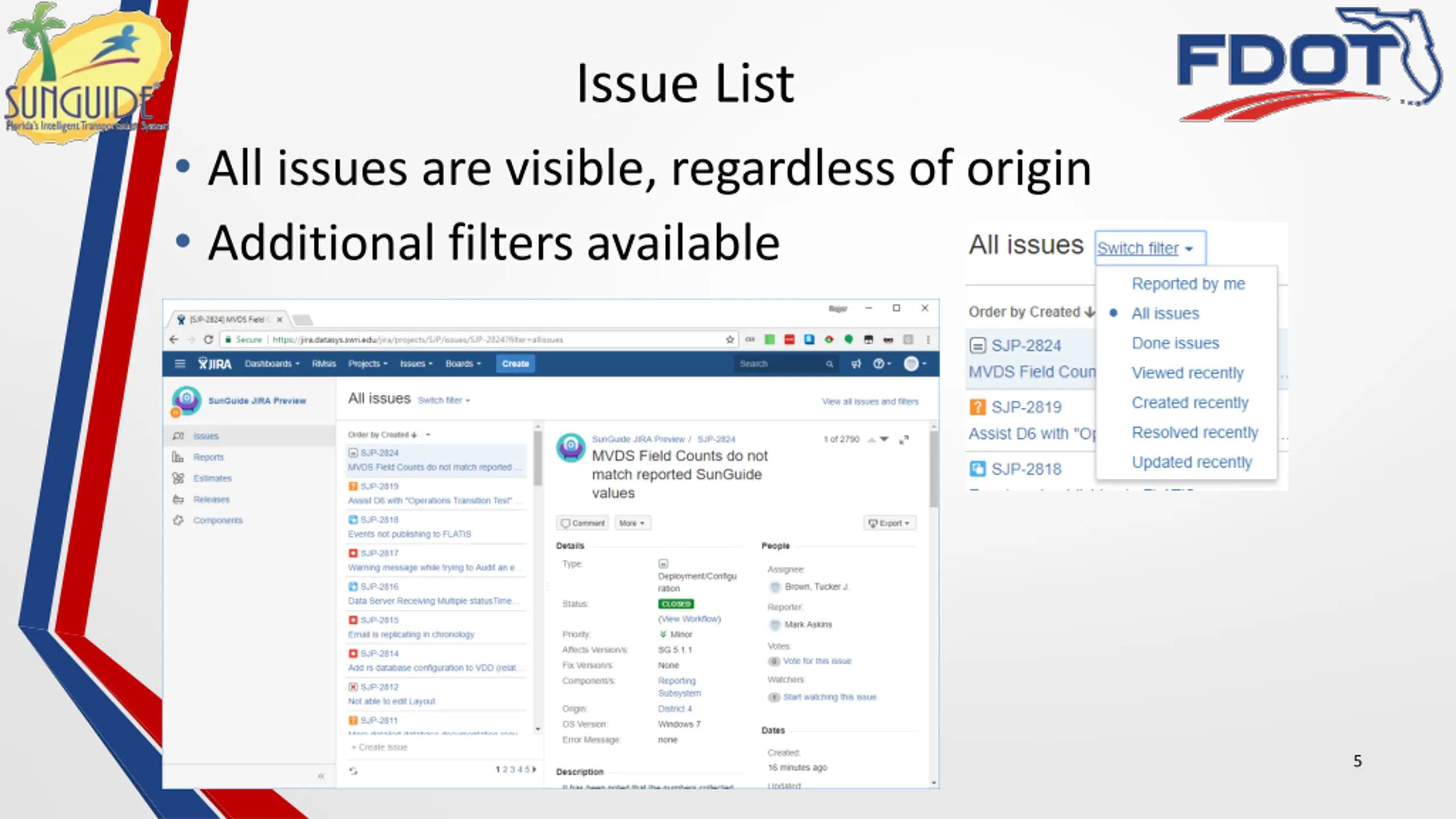Click the SJP-2824 browser tab
This screenshot has height=819, width=1456.
[x=229, y=320]
